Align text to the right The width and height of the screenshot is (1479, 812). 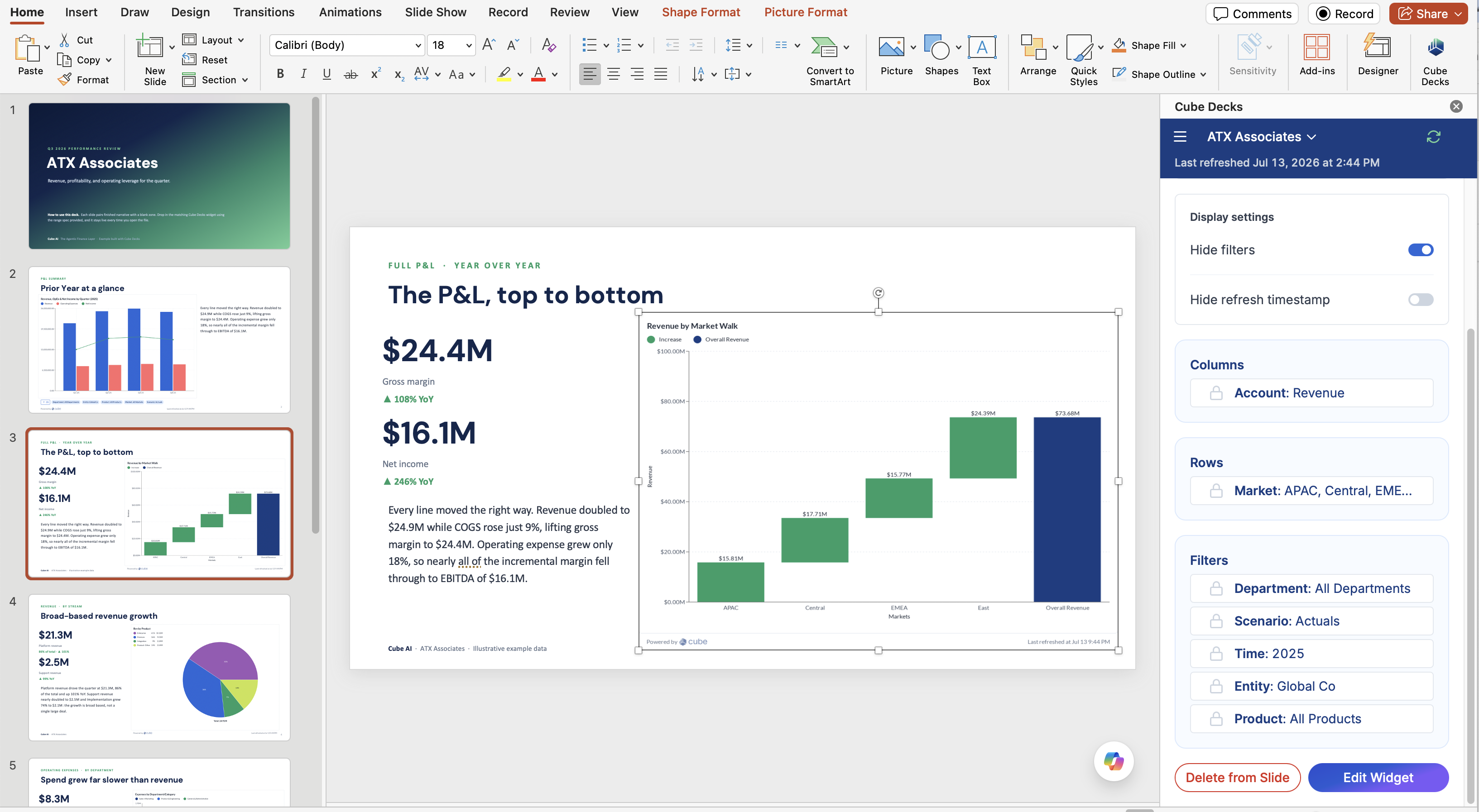click(x=637, y=74)
